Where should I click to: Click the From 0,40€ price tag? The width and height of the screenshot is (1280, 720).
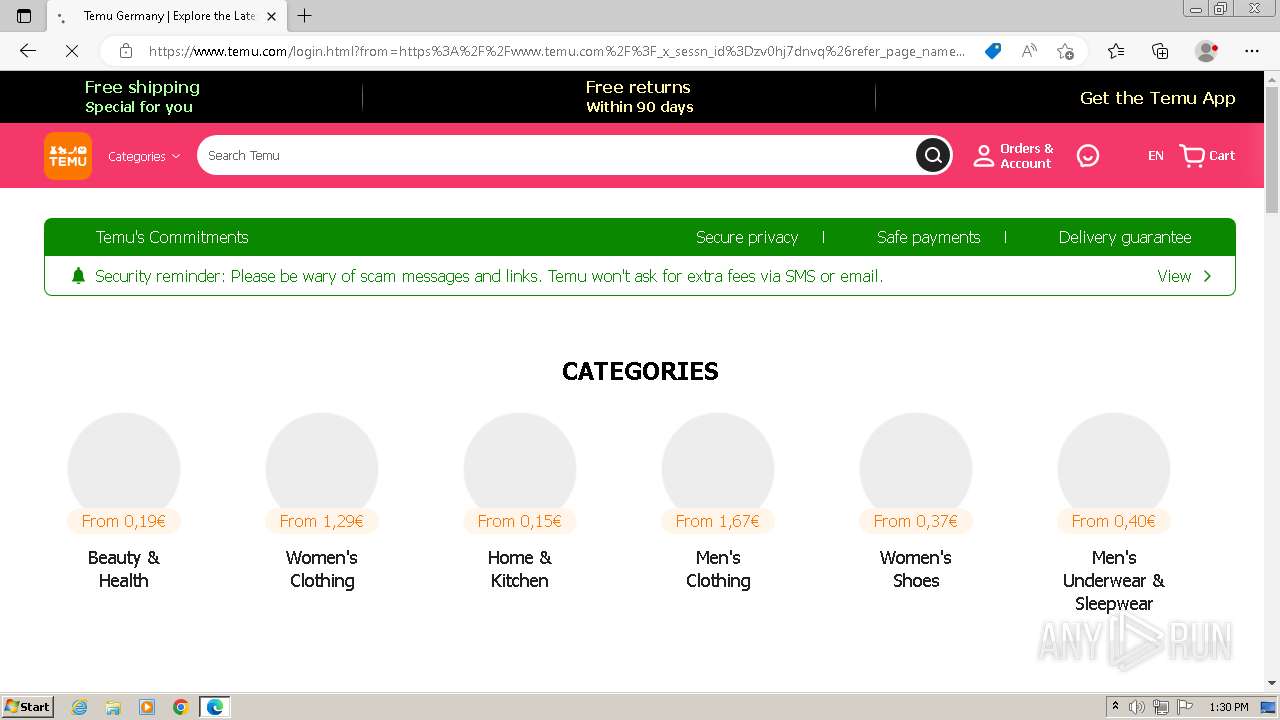[x=1114, y=521]
